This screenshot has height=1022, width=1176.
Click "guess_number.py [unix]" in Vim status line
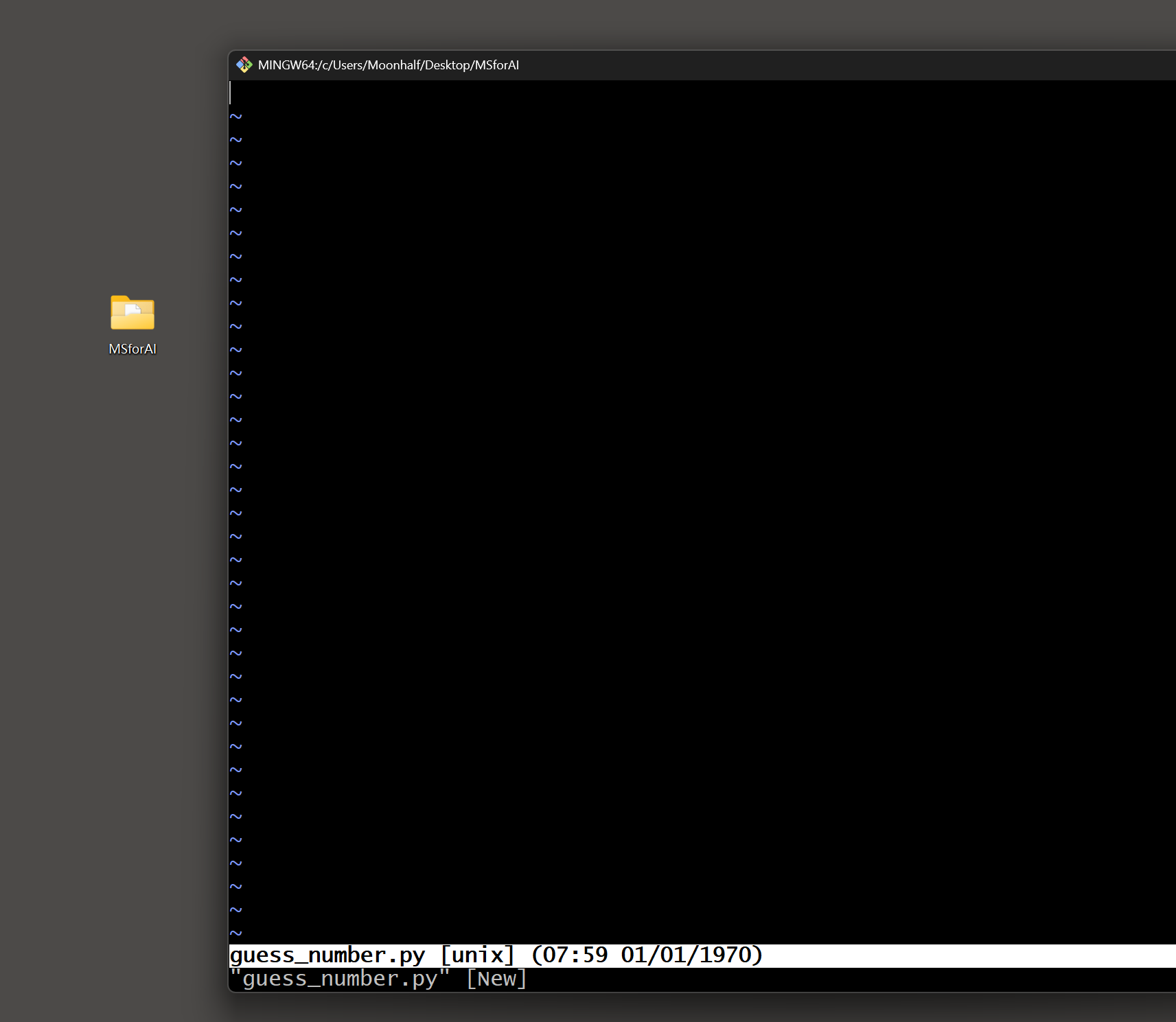372,955
